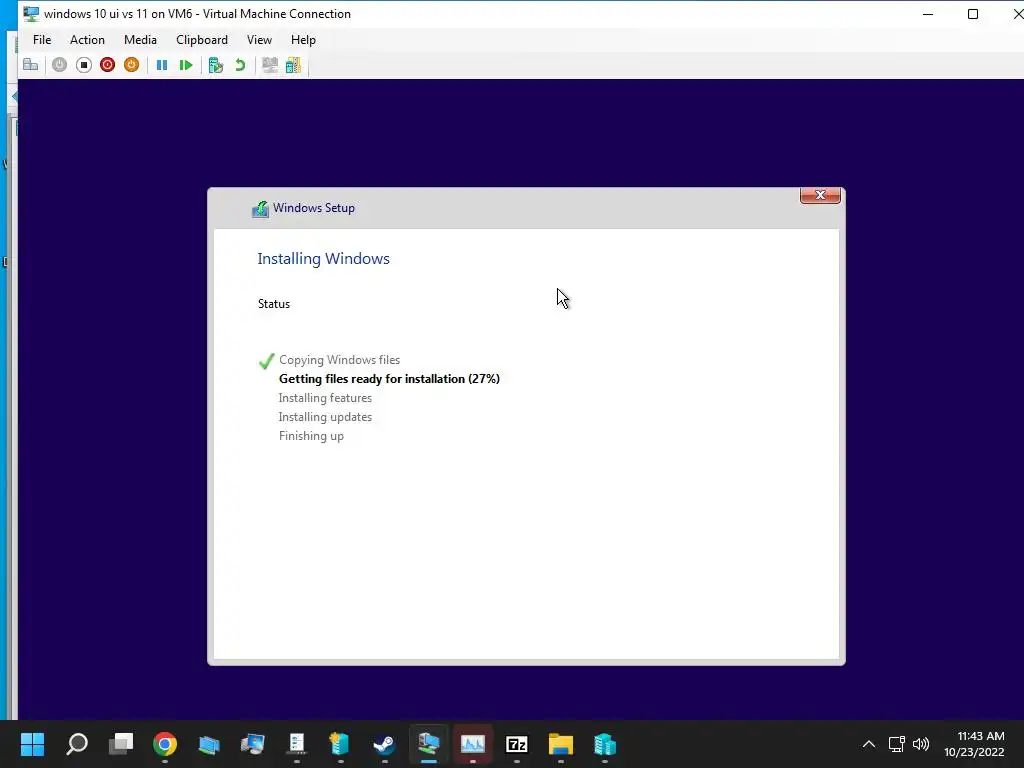The image size is (1024, 768).
Task: Click the grayed Enhanced Session toolbar icon
Action: pyautogui.click(x=270, y=65)
